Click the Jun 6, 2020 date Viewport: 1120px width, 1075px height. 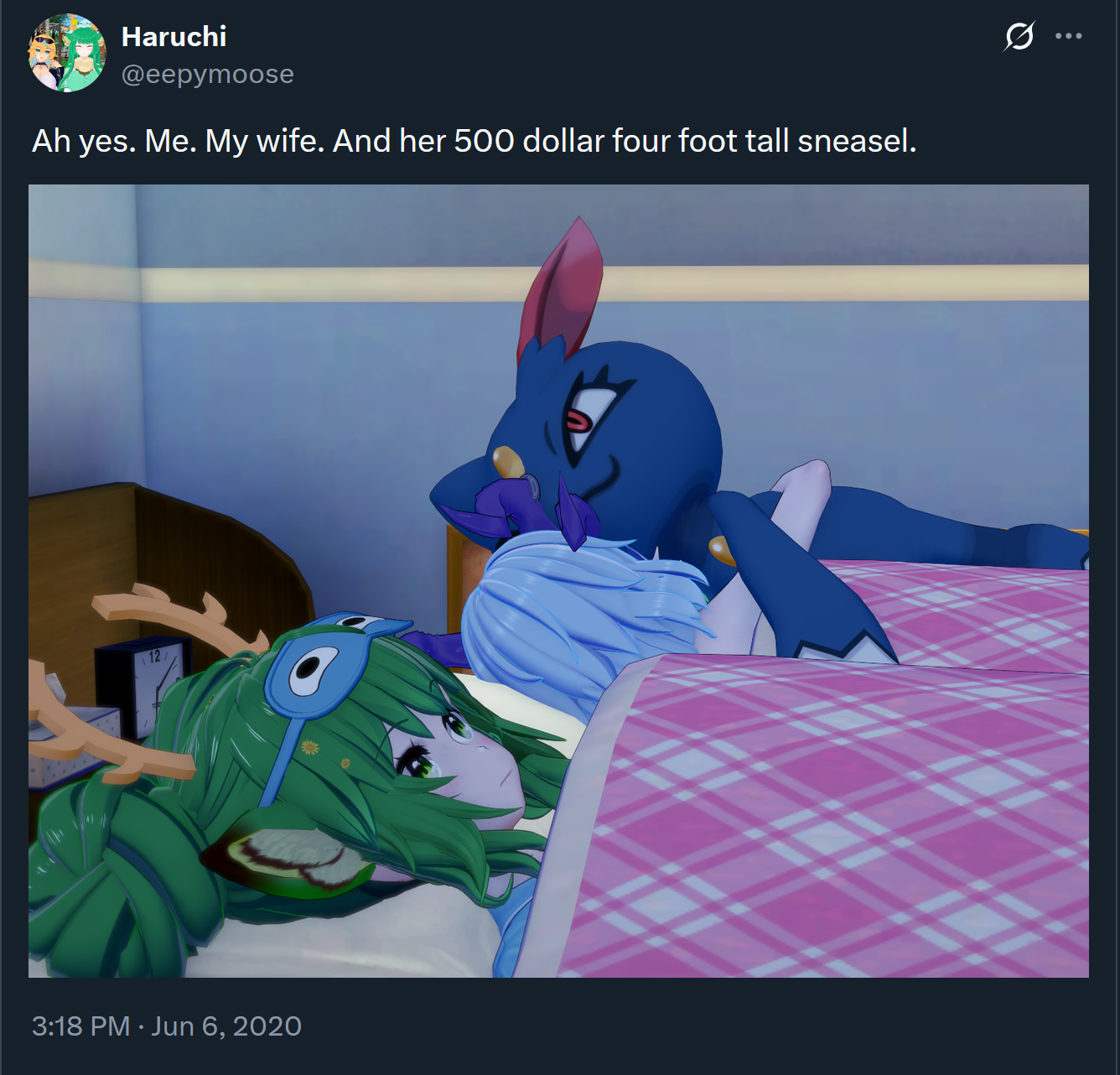pyautogui.click(x=226, y=1026)
